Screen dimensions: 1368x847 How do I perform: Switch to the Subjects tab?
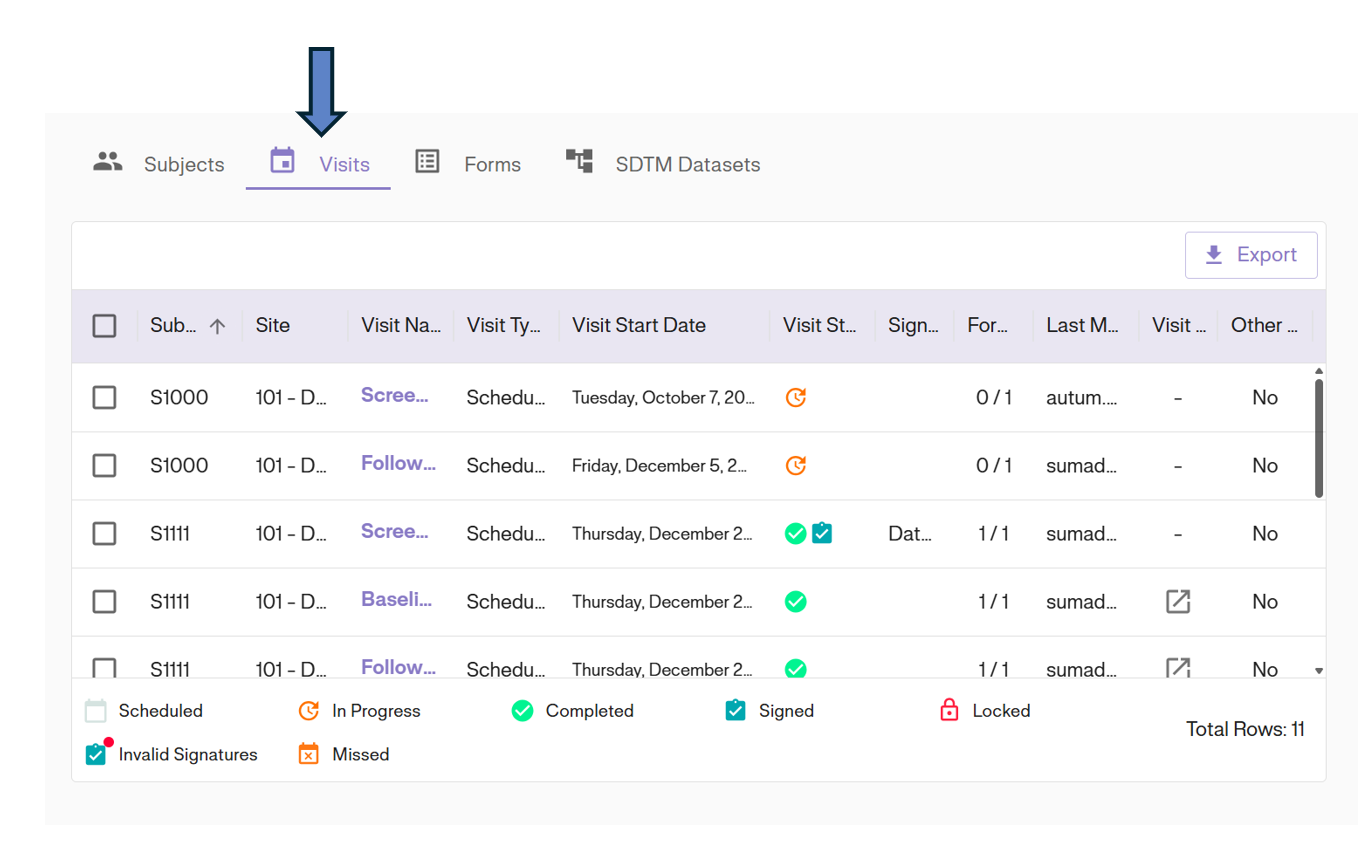160,164
